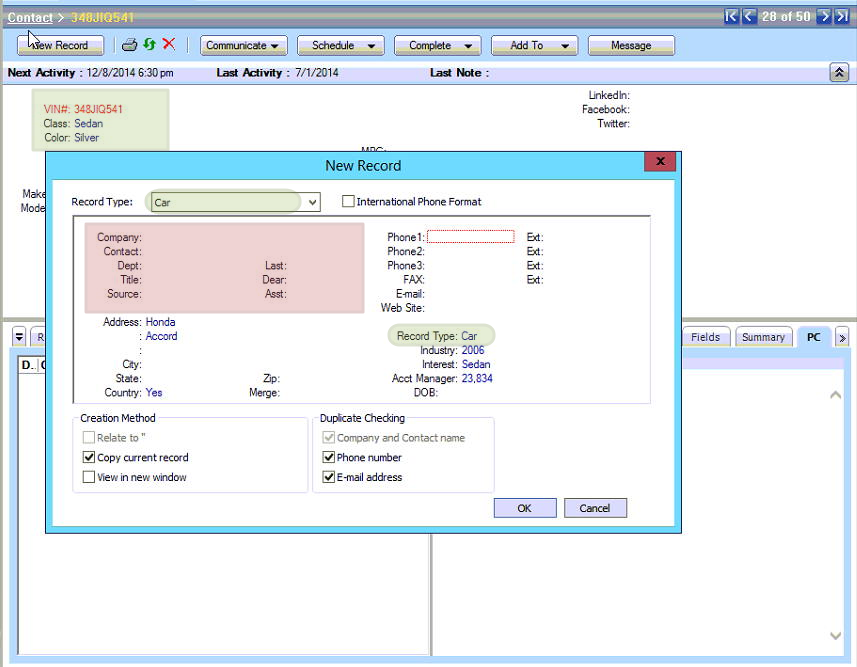Screen dimensions: 857x667
Task: Open the print dialog via printer icon
Action: click(129, 45)
